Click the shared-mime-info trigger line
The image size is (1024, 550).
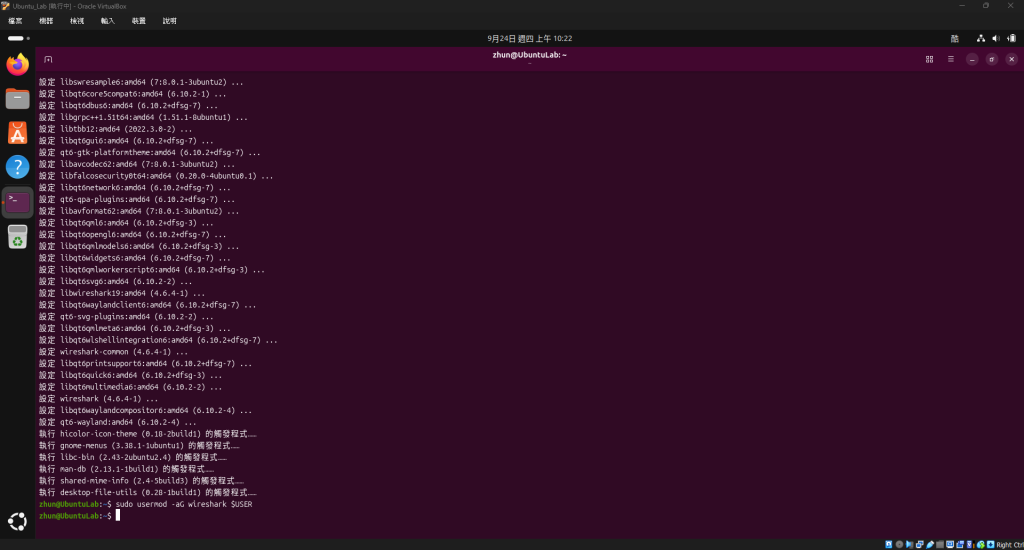[141, 481]
